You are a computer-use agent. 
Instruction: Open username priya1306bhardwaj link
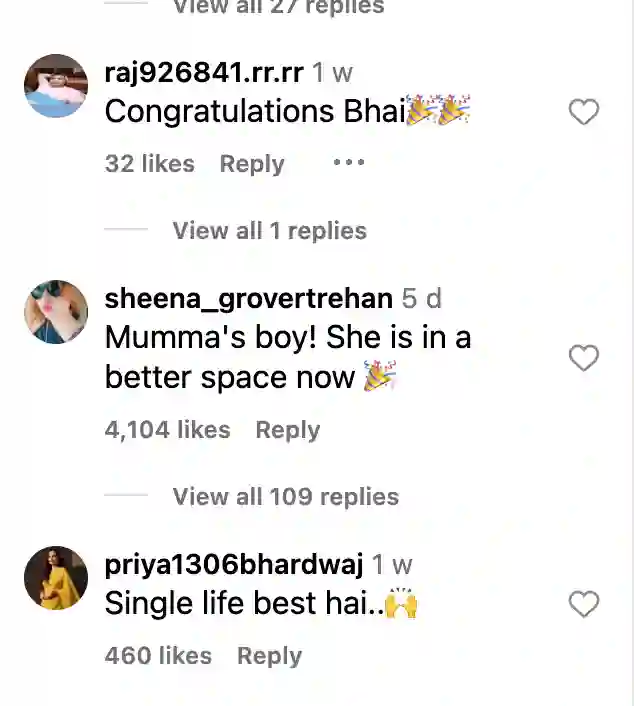[234, 564]
